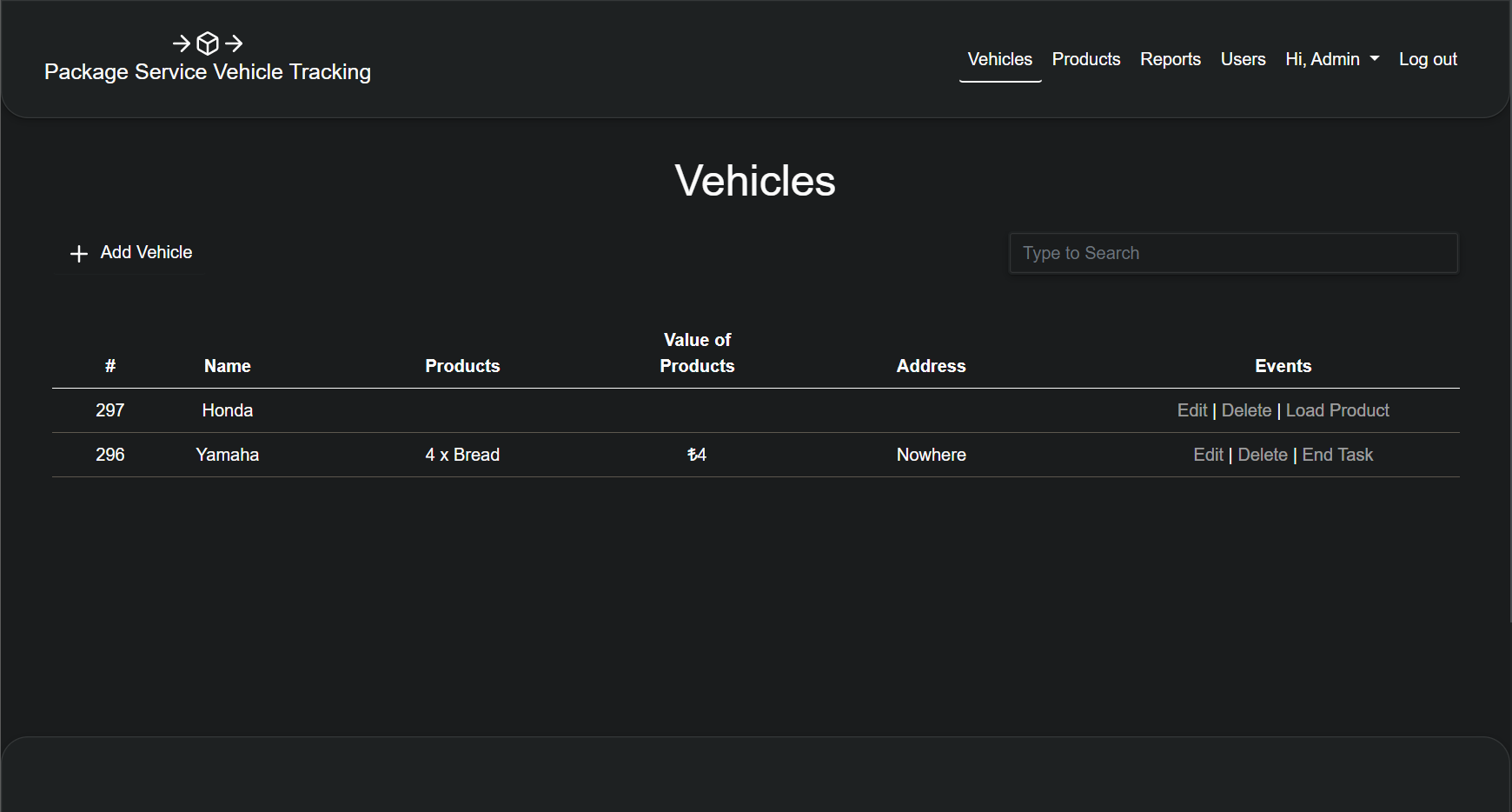The height and width of the screenshot is (812, 1512).
Task: Click the package box logo icon
Action: [x=208, y=43]
